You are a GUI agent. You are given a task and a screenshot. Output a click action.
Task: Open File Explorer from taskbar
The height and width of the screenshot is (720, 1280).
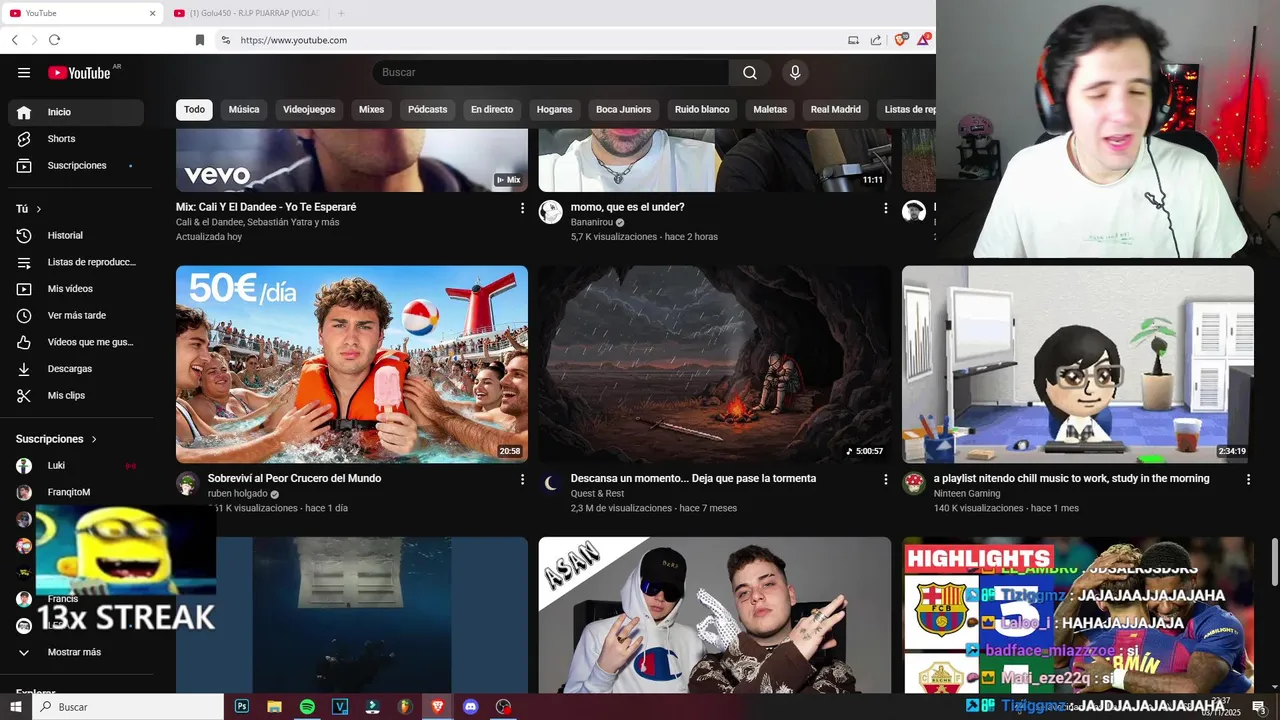[274, 707]
